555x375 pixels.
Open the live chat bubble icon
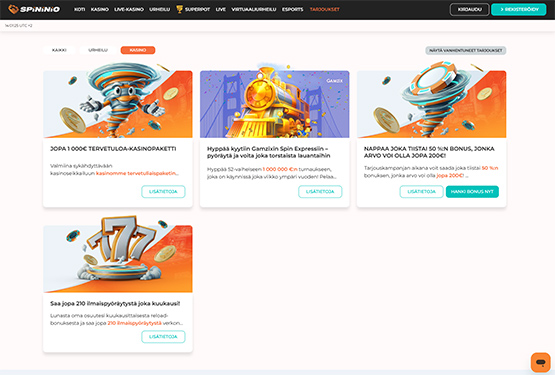click(x=540, y=362)
